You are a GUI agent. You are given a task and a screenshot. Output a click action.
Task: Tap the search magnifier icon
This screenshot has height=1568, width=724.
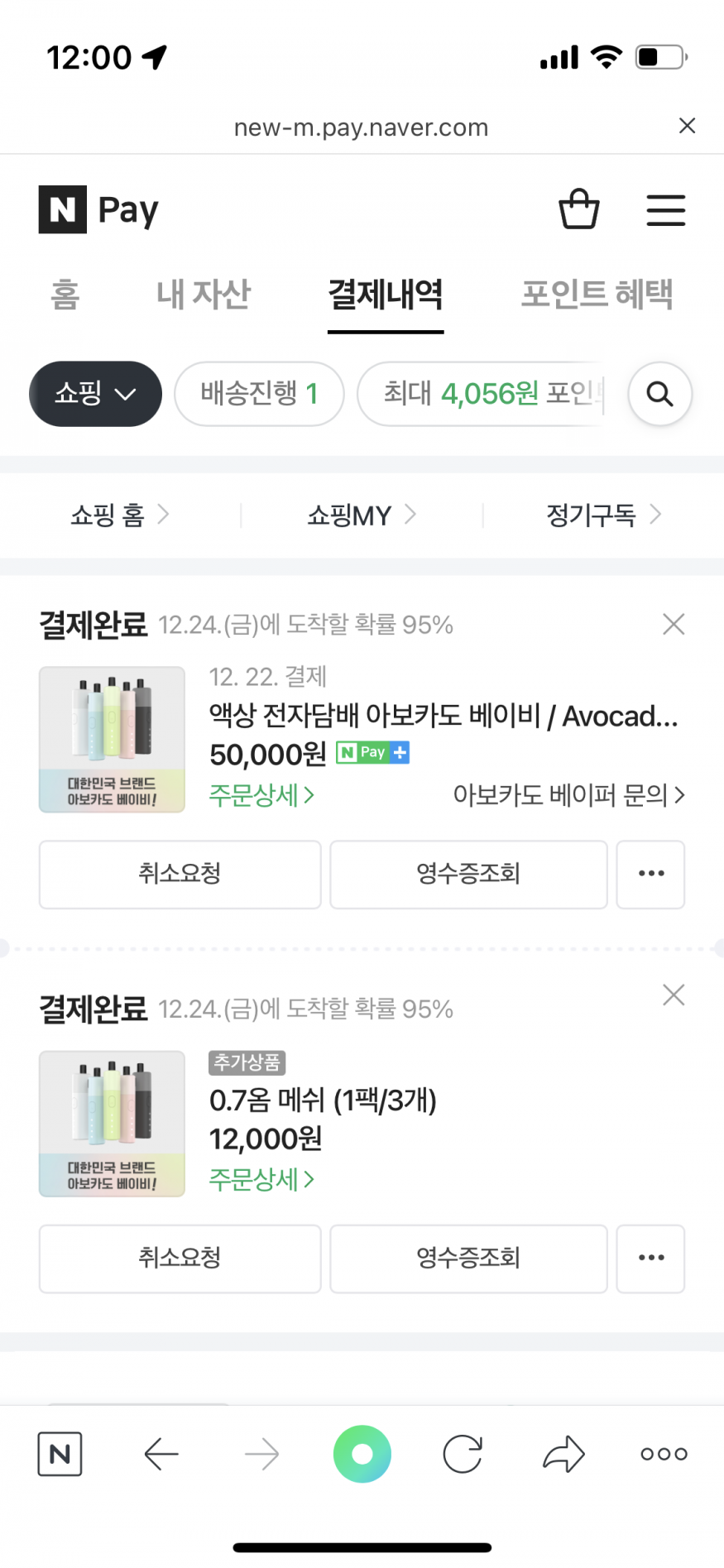659,394
